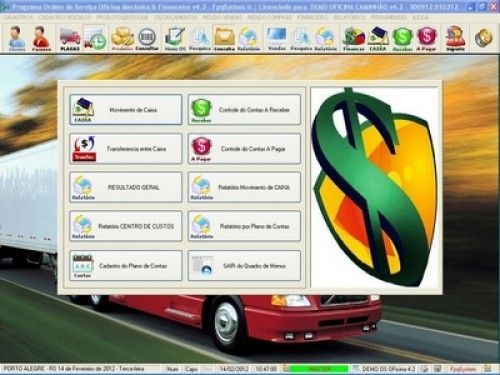This screenshot has width=500, height=375.
Task: Click the green Receber toolbar icon
Action: point(402,38)
